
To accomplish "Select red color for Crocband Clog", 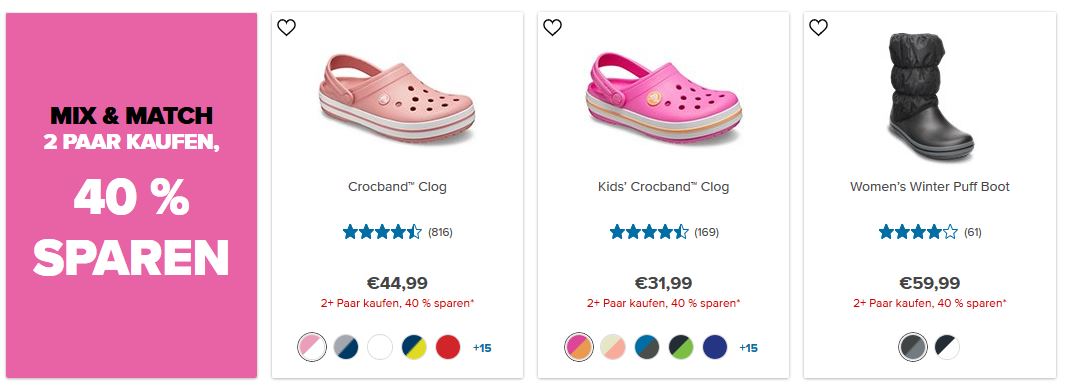I will click(x=448, y=348).
